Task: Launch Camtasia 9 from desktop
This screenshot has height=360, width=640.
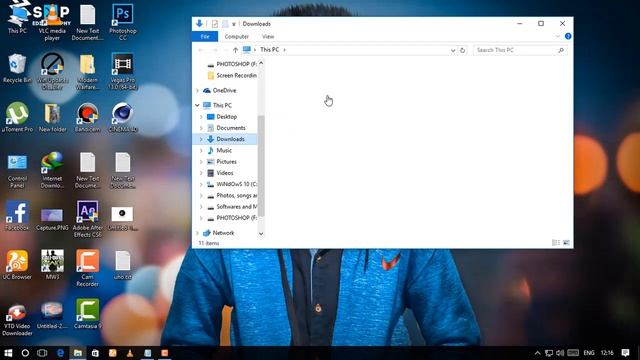Action: click(x=87, y=313)
